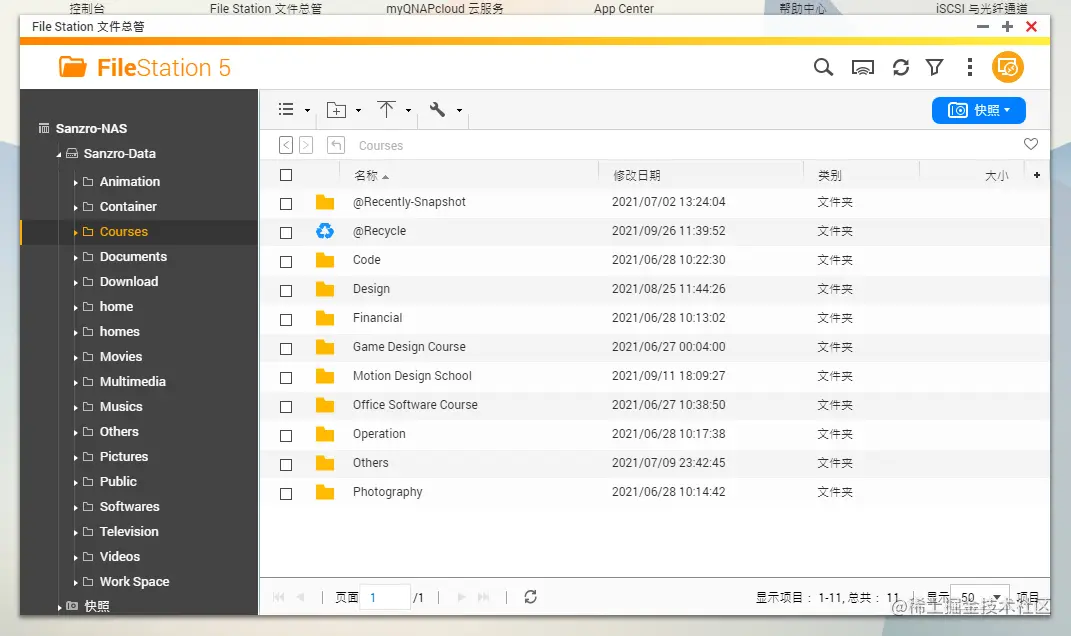Image resolution: width=1071 pixels, height=636 pixels.
Task: Check the Design row checkbox
Action: (x=286, y=291)
